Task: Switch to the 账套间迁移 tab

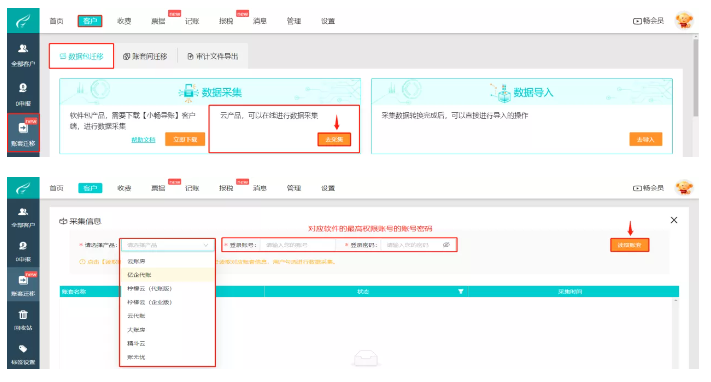Action: click(145, 56)
